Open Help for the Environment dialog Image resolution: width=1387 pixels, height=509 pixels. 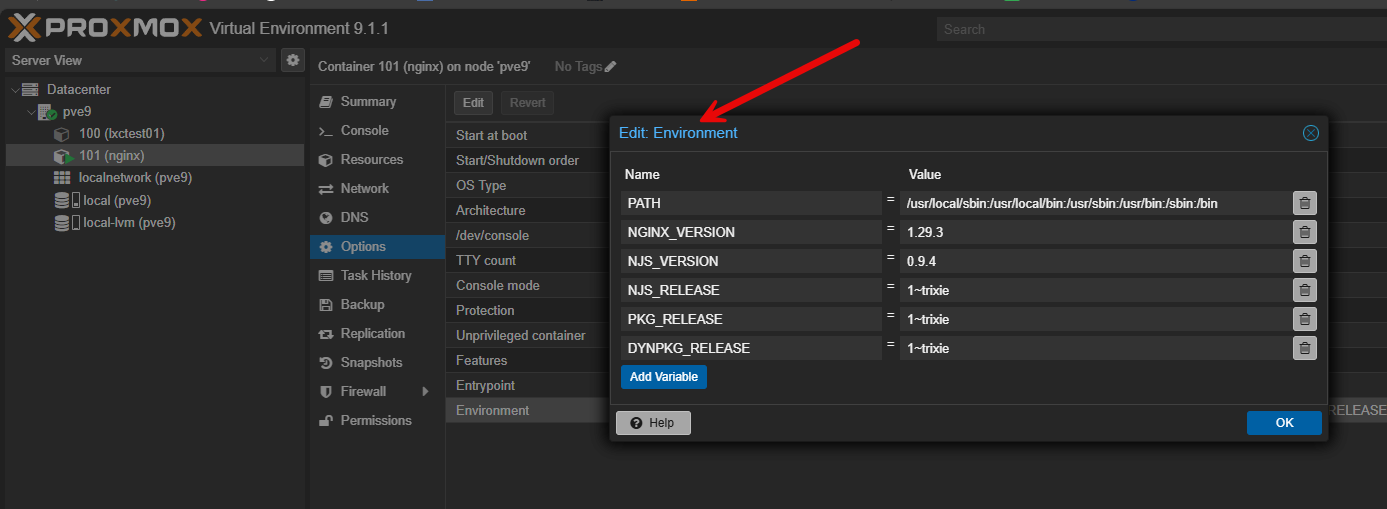[652, 423]
